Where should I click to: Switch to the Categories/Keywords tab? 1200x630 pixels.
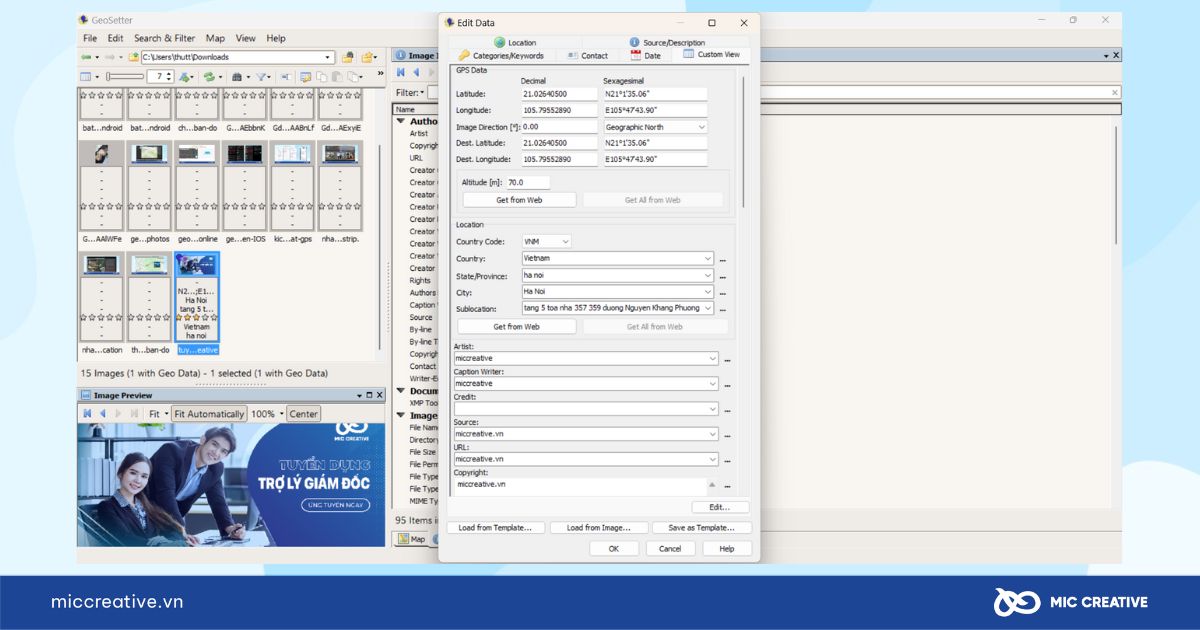pyautogui.click(x=502, y=56)
